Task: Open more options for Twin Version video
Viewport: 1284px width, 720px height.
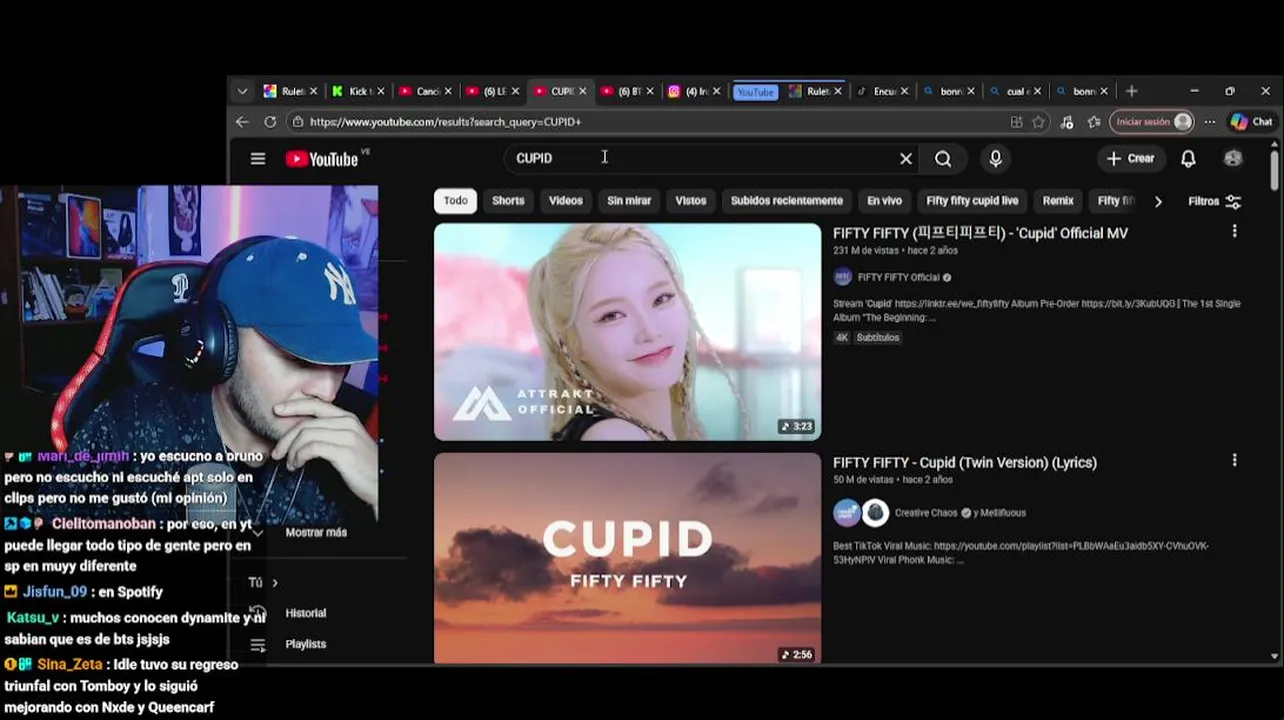Action: pos(1234,460)
